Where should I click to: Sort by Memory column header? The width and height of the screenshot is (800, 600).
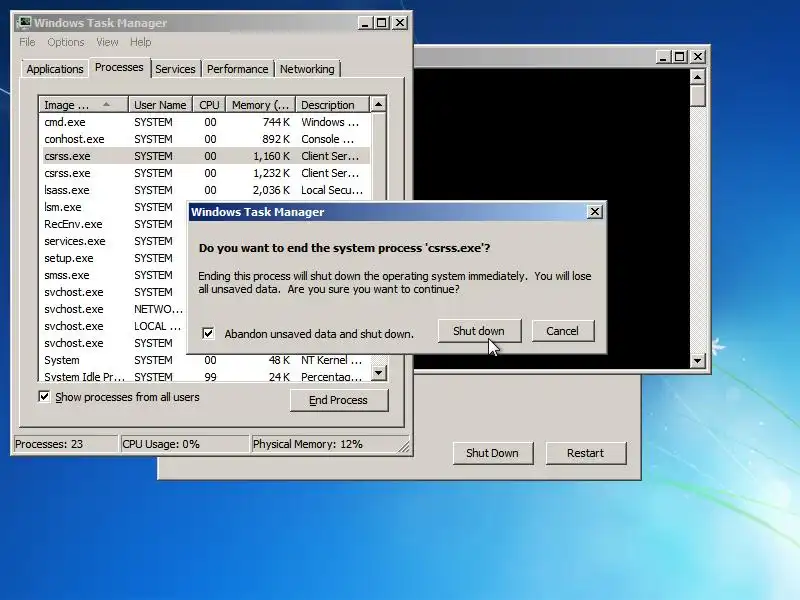click(x=261, y=105)
